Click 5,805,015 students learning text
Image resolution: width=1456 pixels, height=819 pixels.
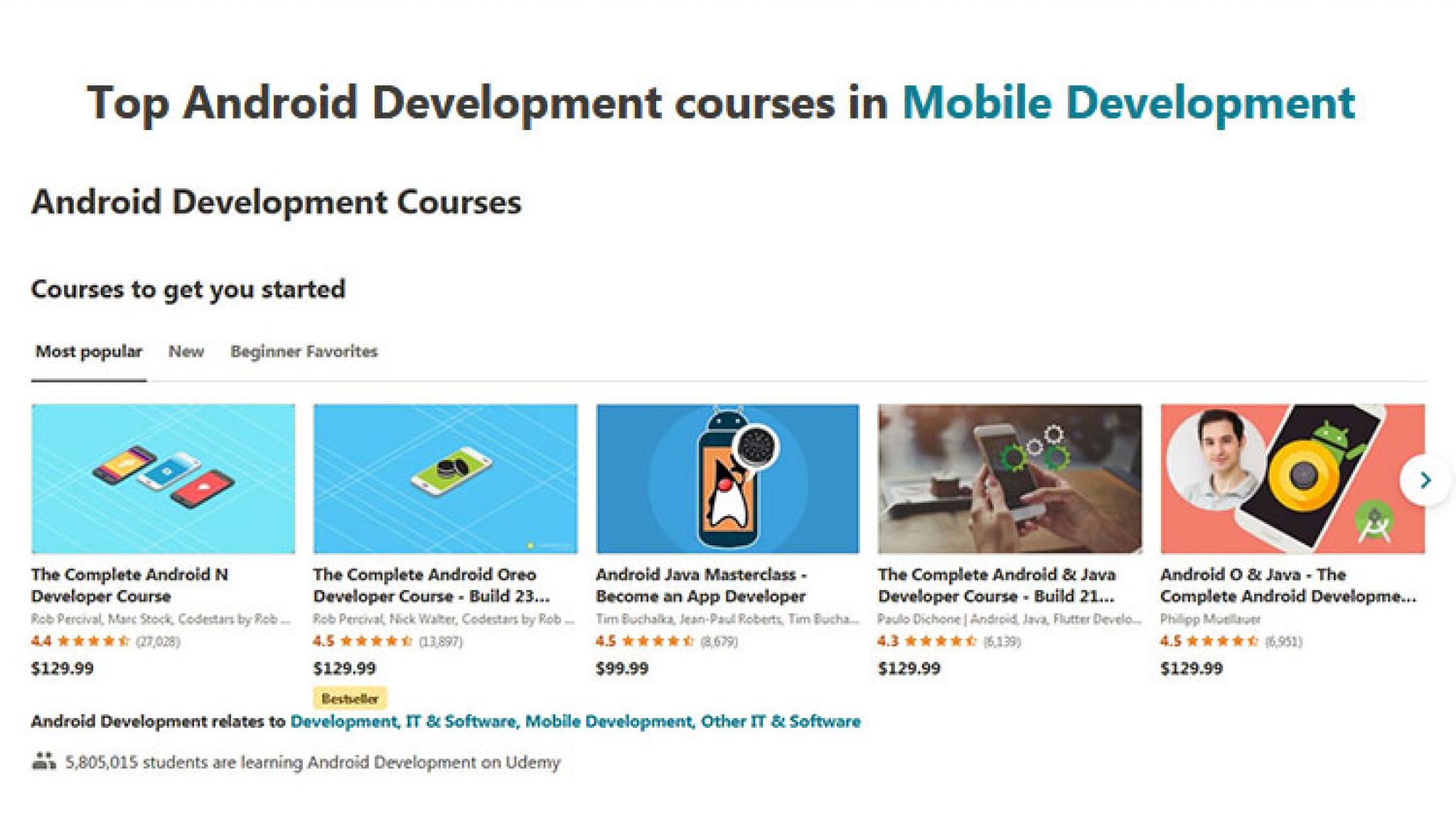tap(313, 762)
